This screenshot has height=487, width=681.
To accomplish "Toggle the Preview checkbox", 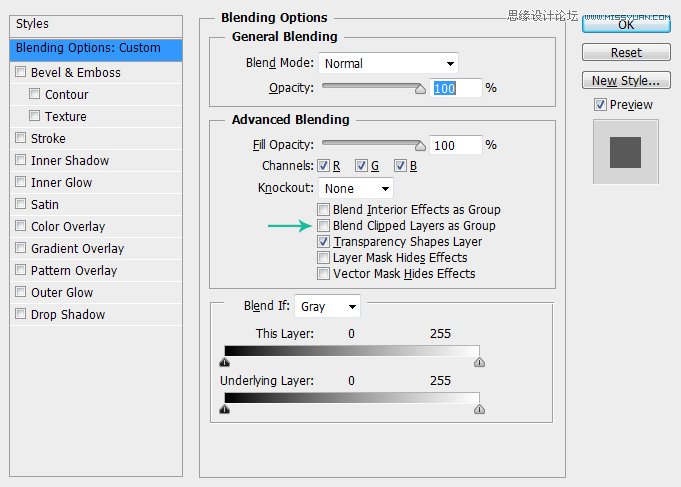I will pyautogui.click(x=600, y=105).
